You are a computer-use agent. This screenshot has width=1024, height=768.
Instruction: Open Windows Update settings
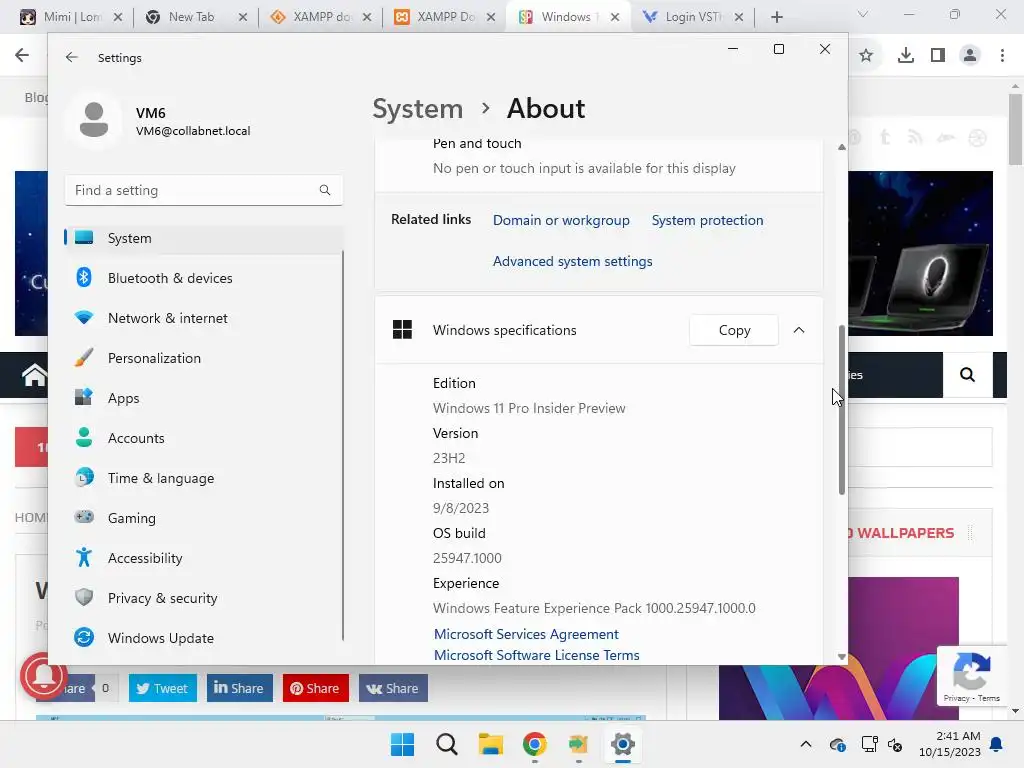(x=203, y=637)
